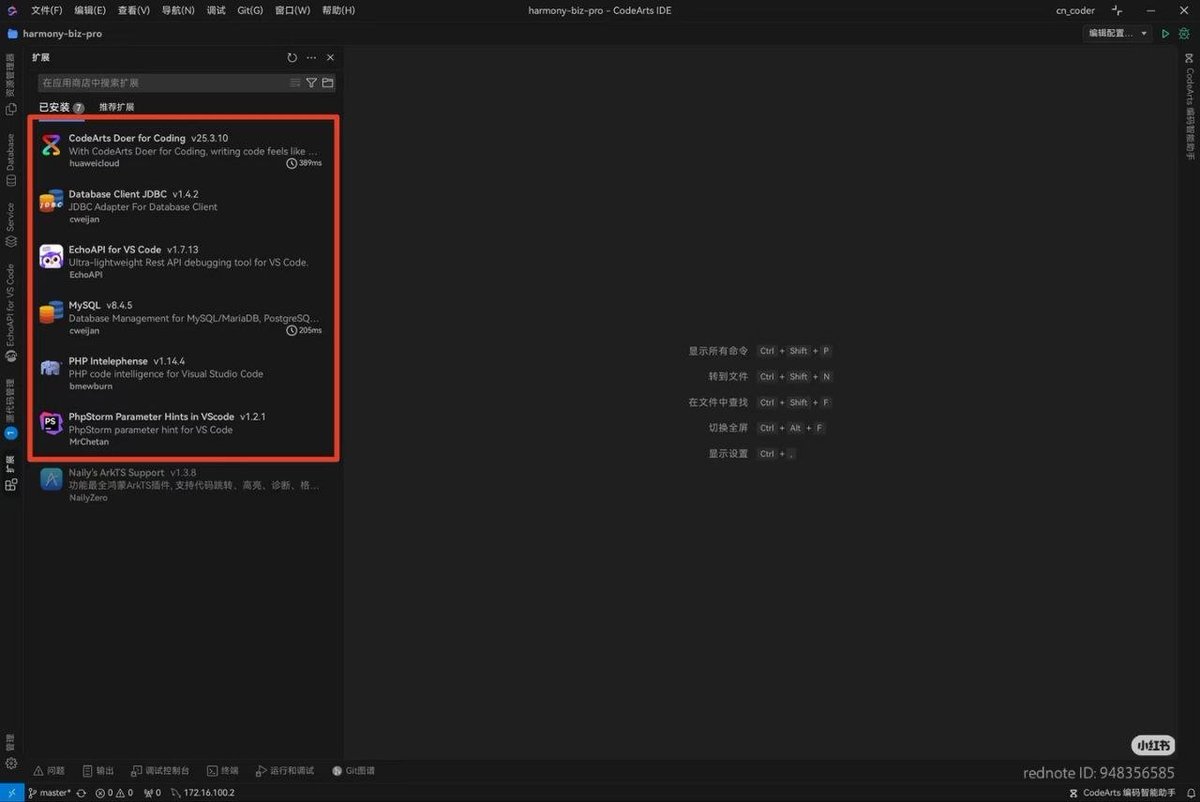Click the cn_coder account name
Viewport: 1200px width, 802px height.
pos(1075,10)
